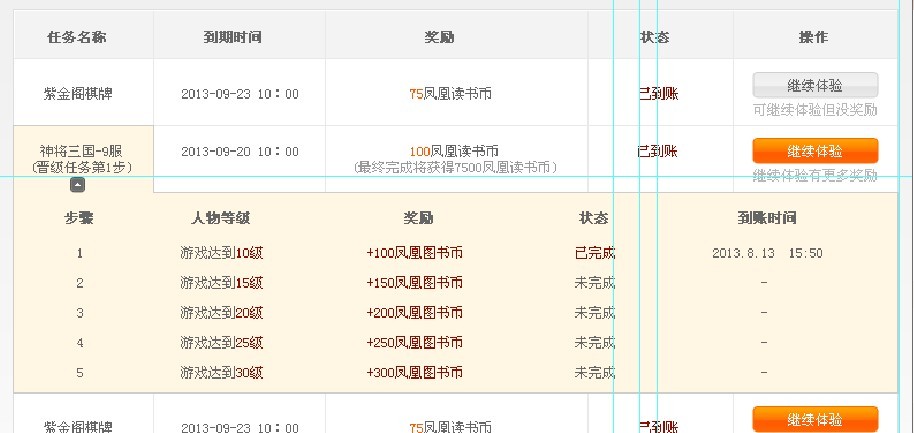The height and width of the screenshot is (433, 914).
Task: Click the 状态 header beside 到账时间
Action: (x=593, y=218)
